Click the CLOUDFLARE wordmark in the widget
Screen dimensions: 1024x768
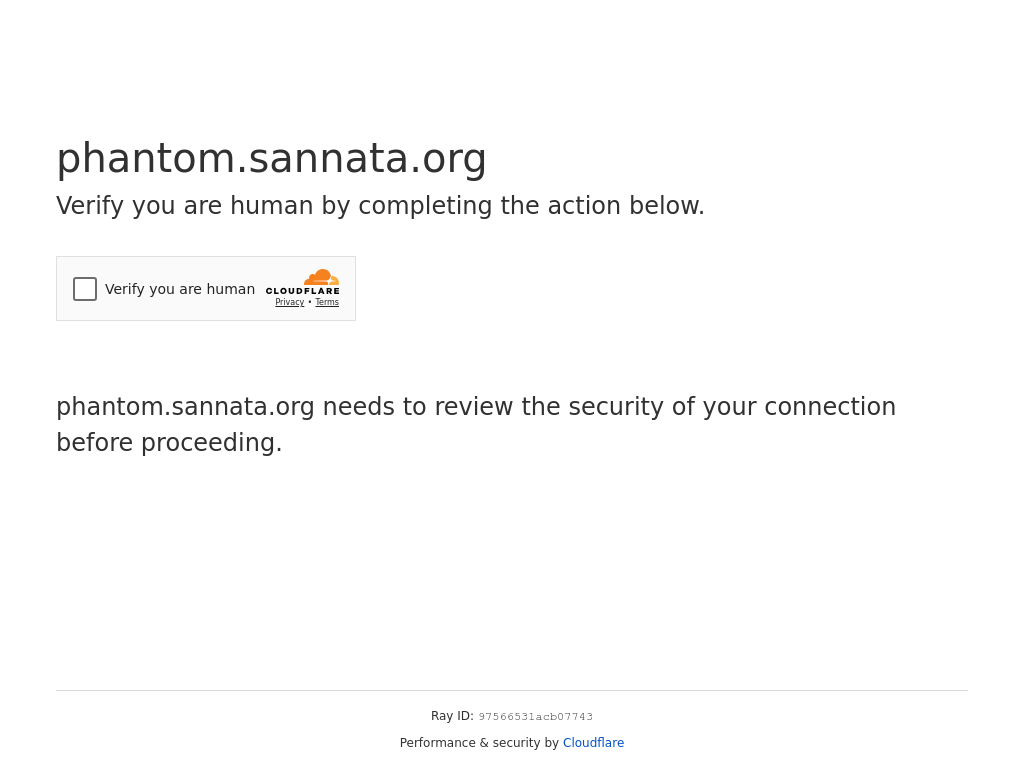point(303,292)
